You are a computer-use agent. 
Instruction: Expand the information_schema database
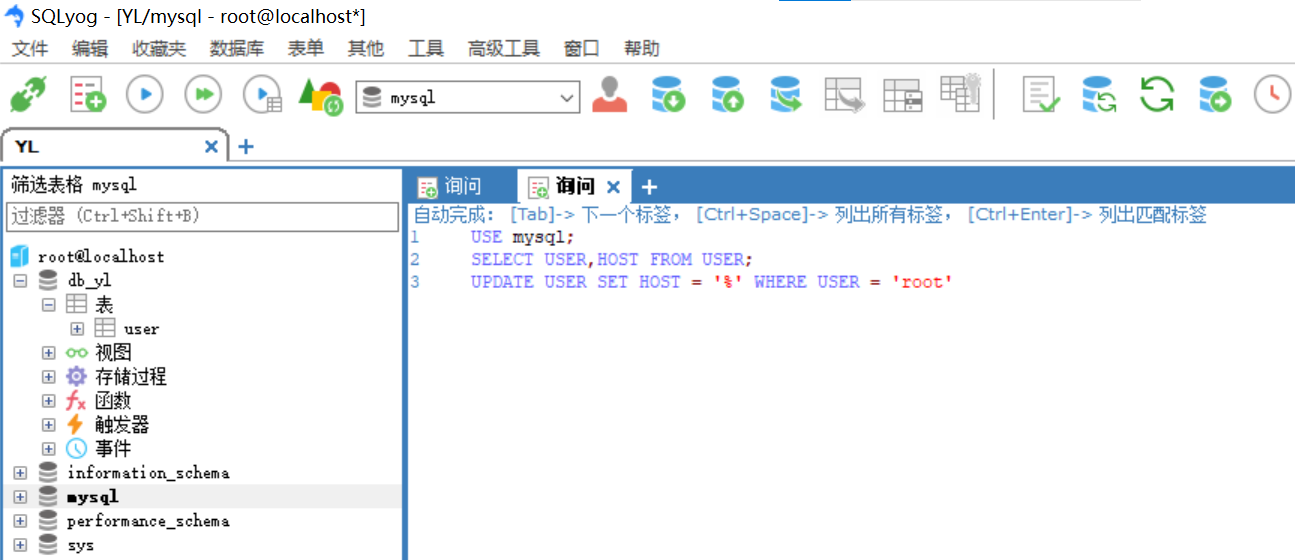tap(20, 472)
